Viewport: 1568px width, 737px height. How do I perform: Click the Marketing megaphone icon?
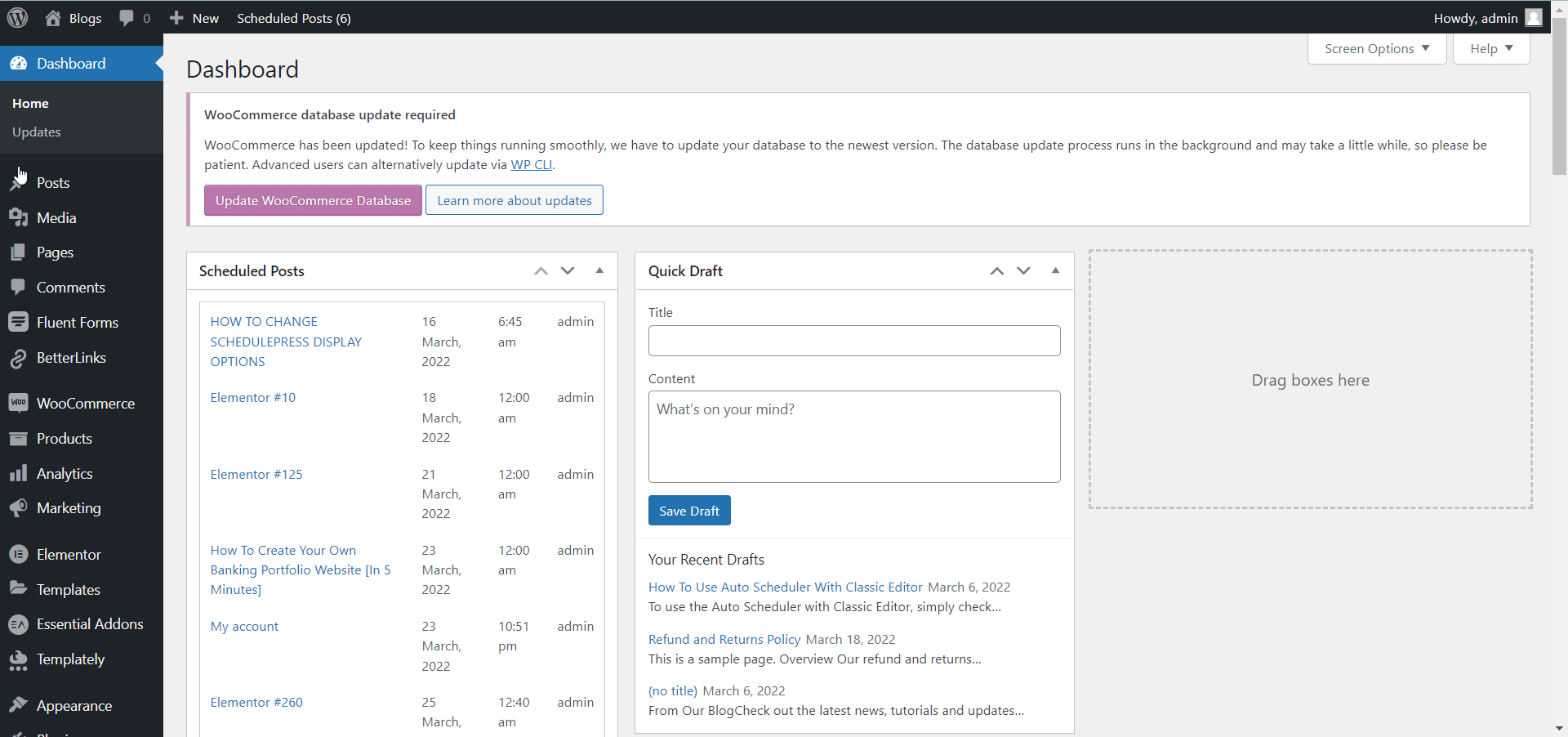click(19, 508)
